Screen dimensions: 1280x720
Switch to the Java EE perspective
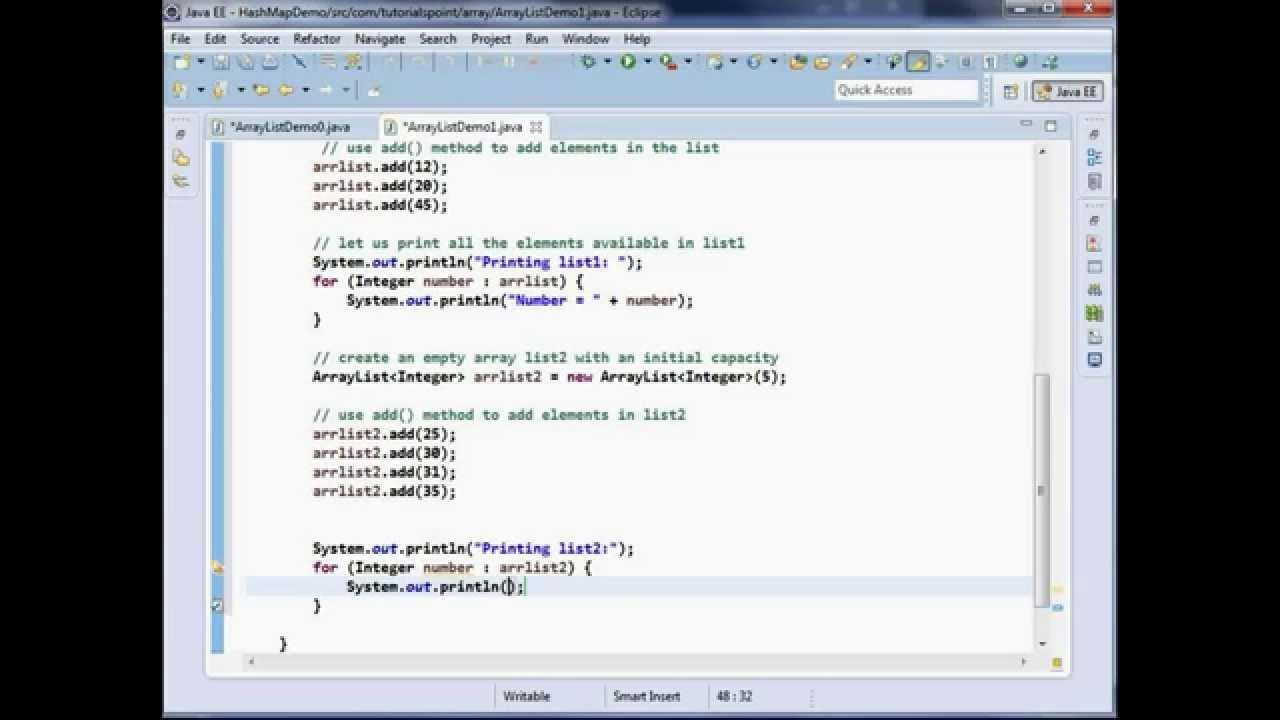(x=1068, y=91)
